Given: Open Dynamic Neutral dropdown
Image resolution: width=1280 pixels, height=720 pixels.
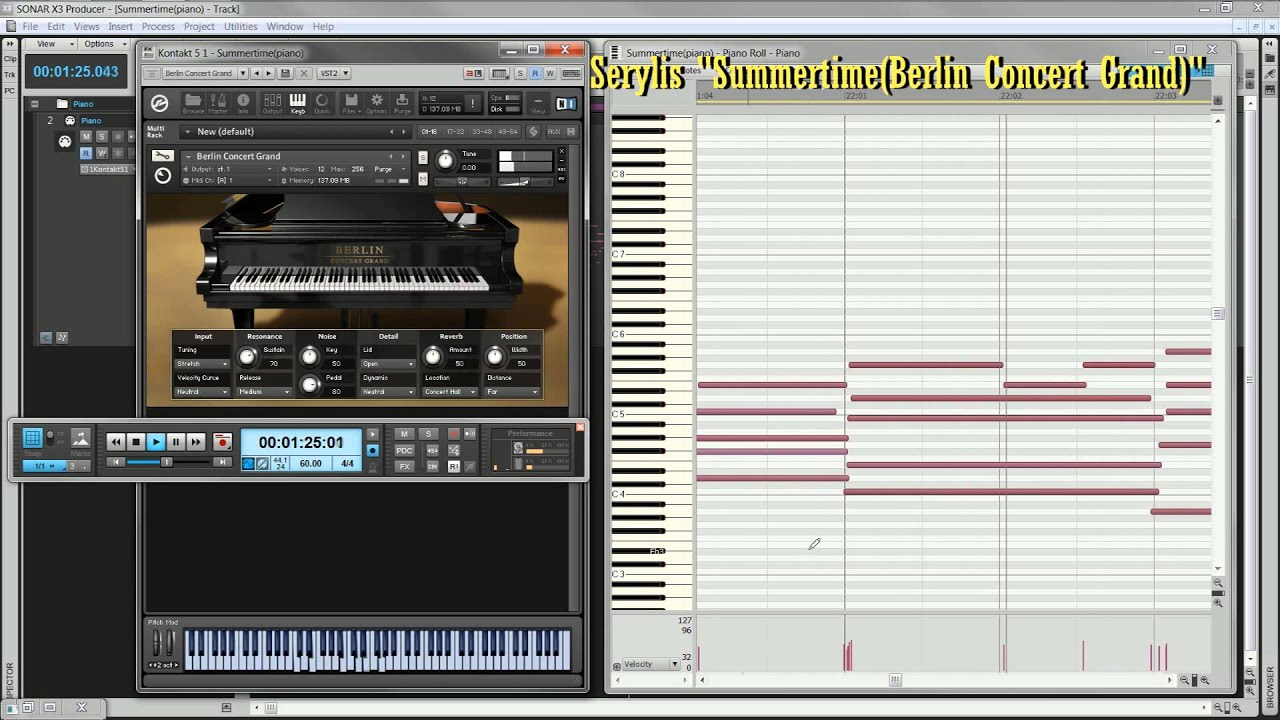Looking at the screenshot, I should (x=388, y=392).
